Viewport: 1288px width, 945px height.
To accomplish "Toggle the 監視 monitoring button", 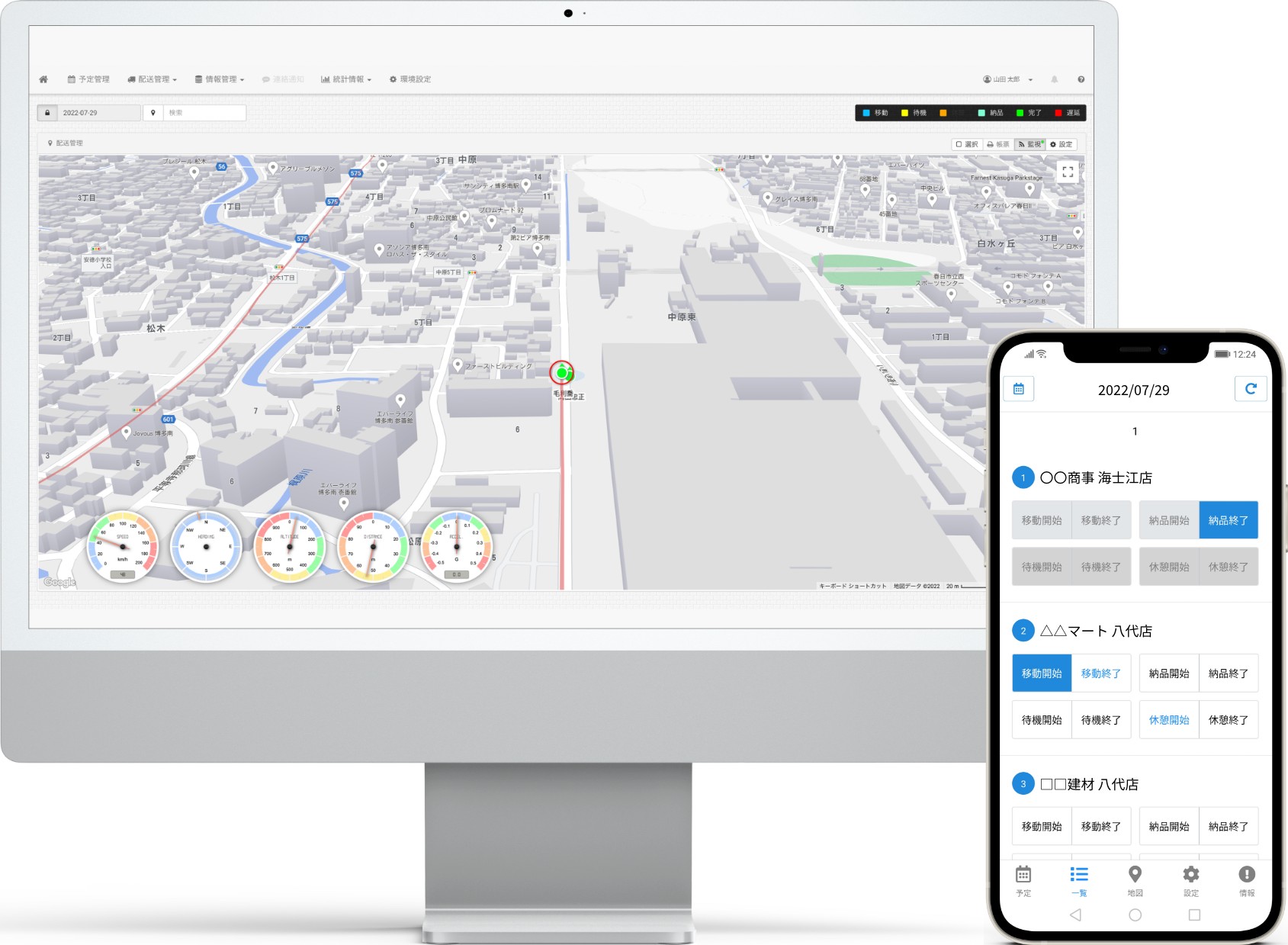I will click(1029, 144).
